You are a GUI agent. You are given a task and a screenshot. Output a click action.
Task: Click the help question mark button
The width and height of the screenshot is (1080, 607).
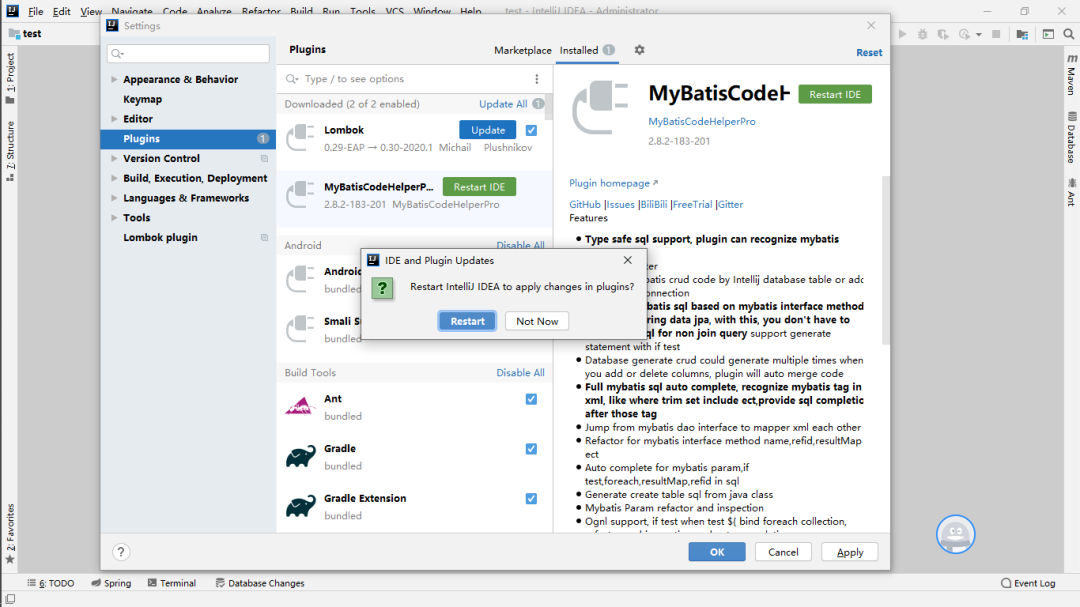click(121, 552)
